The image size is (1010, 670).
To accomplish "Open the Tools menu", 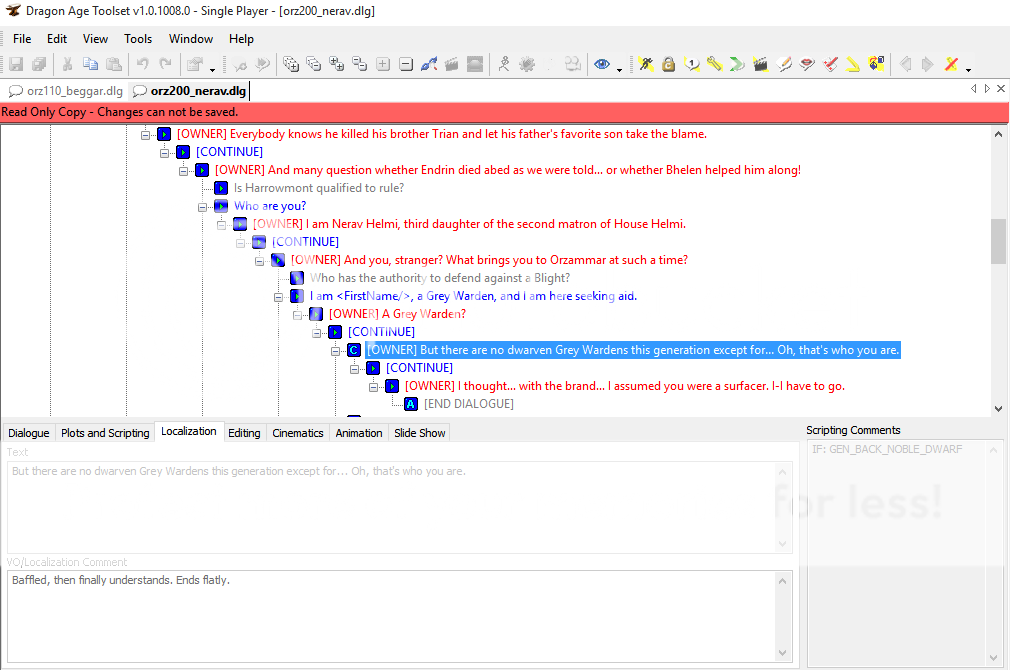I will [138, 39].
